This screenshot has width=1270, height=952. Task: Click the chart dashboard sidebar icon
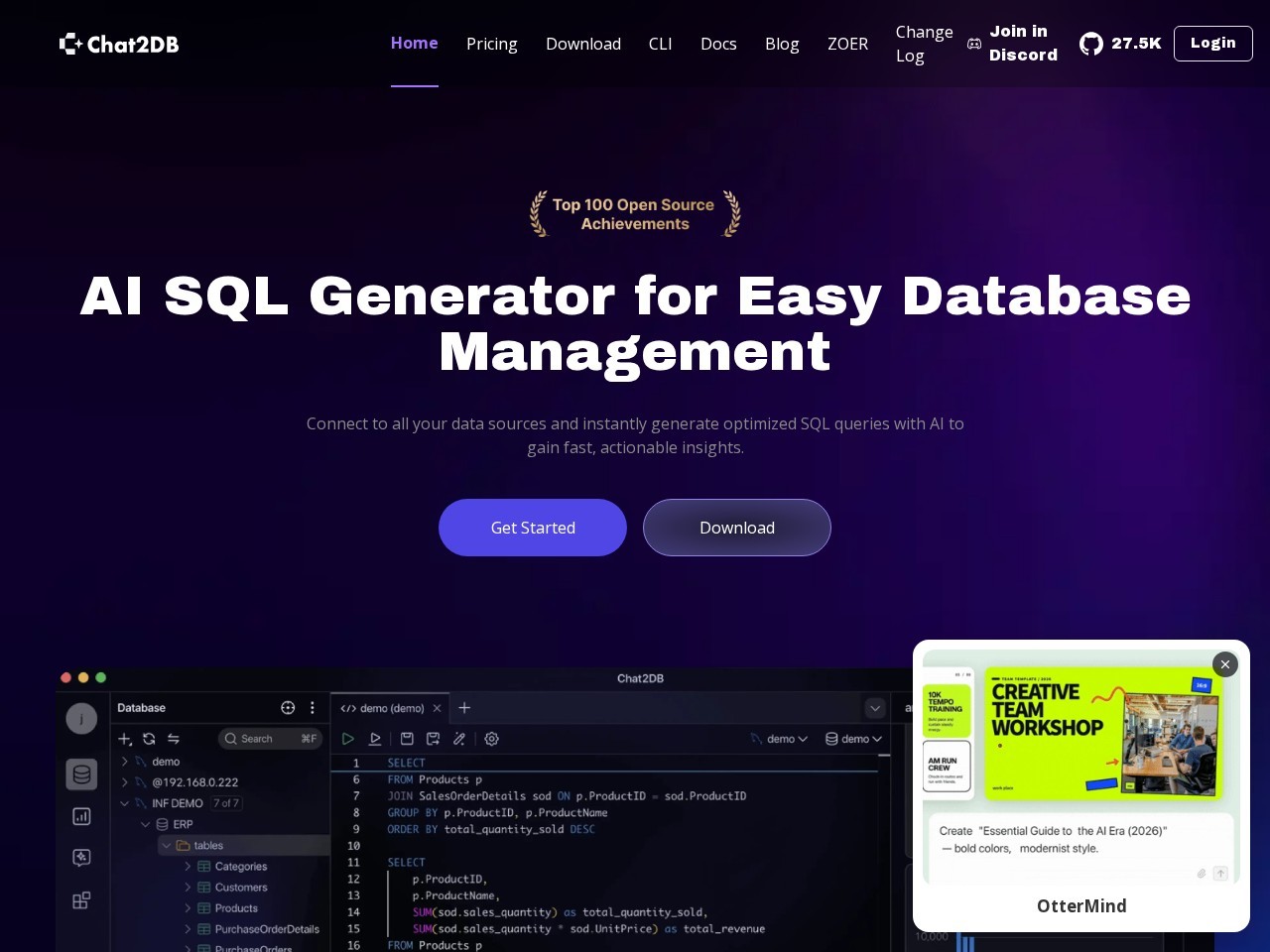click(81, 816)
